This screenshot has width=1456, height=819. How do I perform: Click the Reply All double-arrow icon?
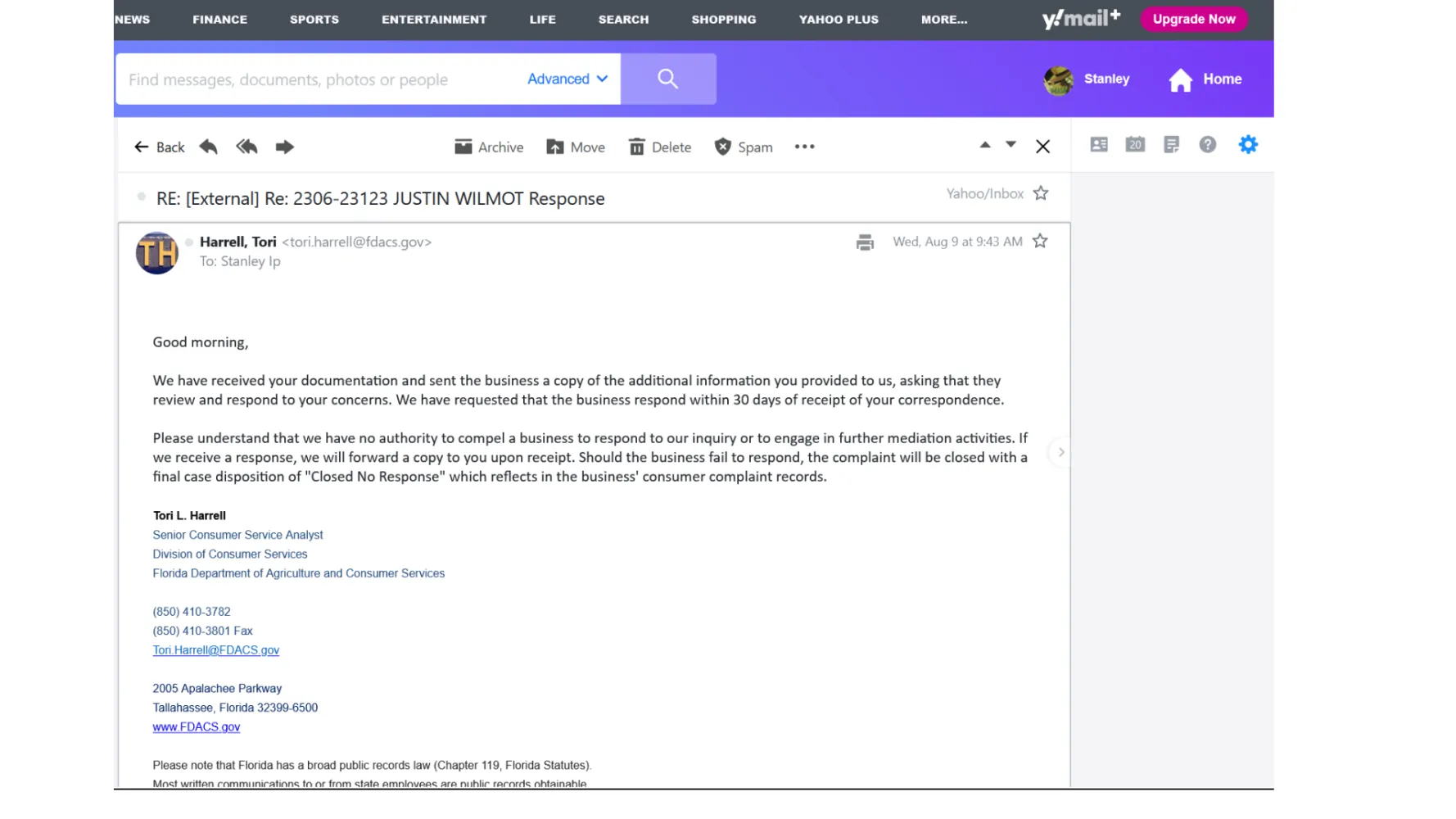246,147
